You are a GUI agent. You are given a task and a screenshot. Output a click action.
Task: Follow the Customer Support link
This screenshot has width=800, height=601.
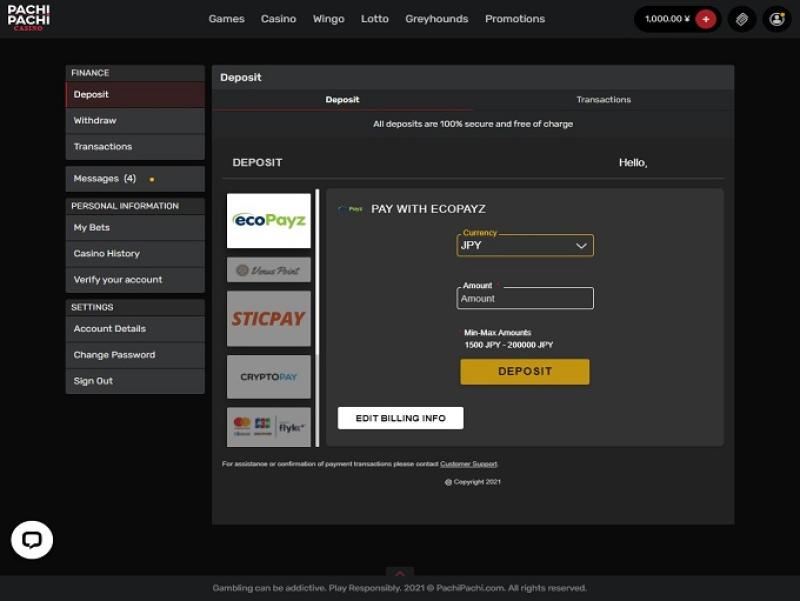tap(468, 464)
